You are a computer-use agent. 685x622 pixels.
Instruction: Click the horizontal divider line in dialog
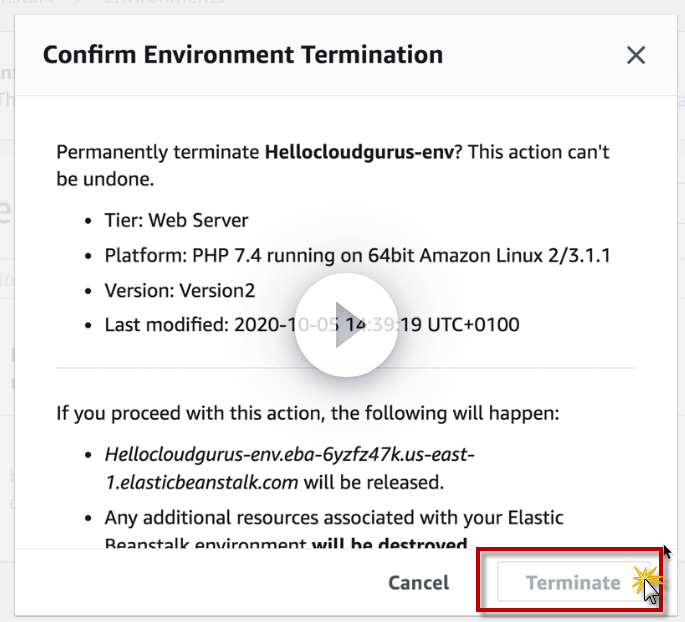click(345, 369)
